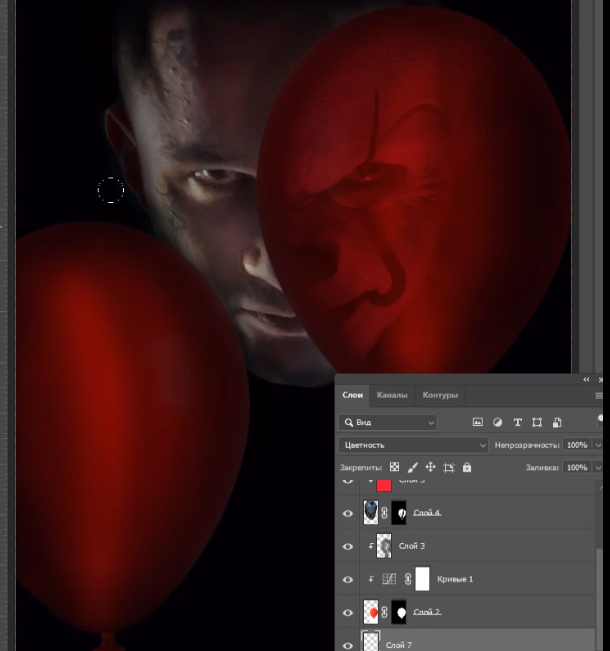Switch to the Каналы tab

point(392,395)
